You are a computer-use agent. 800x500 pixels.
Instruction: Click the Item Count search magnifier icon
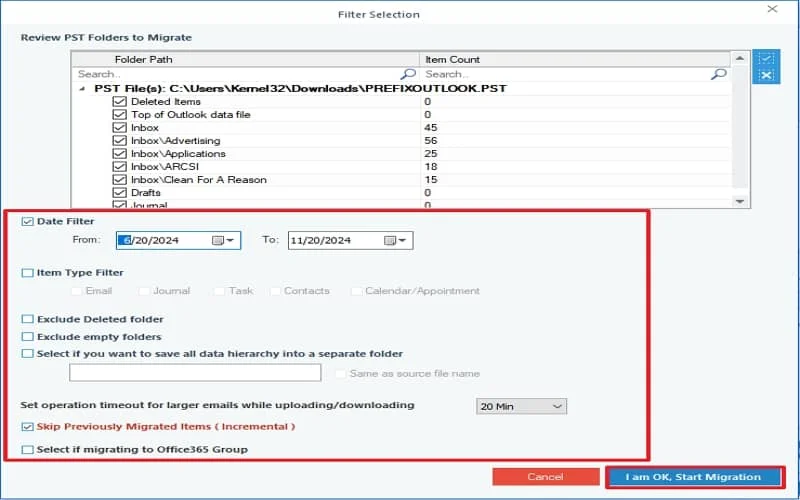(718, 74)
